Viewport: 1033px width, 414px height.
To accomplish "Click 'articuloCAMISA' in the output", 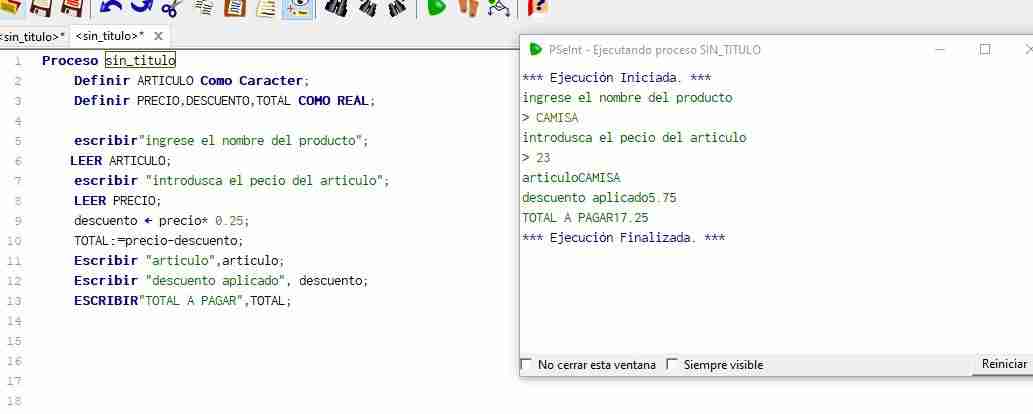I will [x=571, y=177].
